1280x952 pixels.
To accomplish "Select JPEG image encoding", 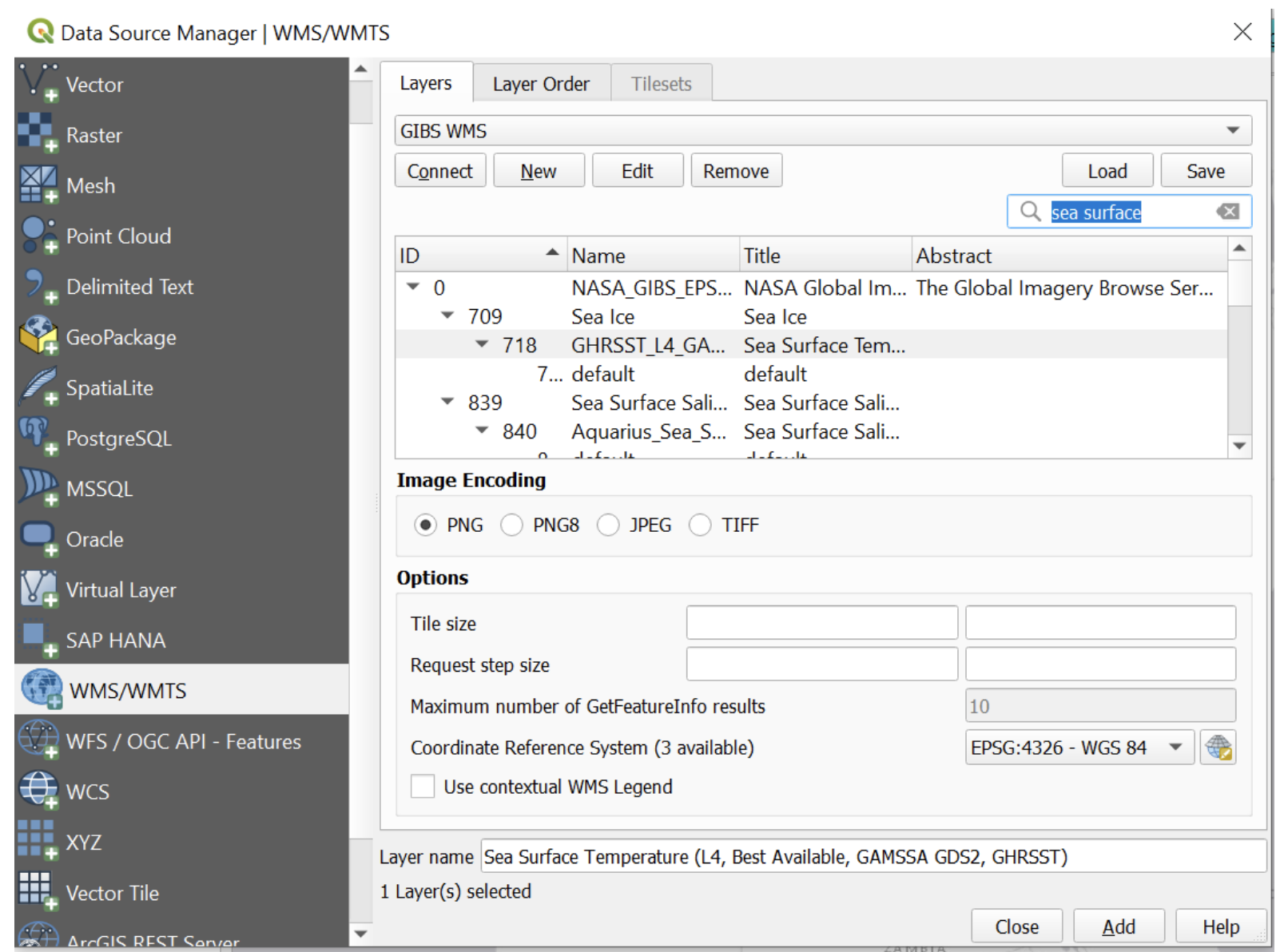I will [608, 525].
